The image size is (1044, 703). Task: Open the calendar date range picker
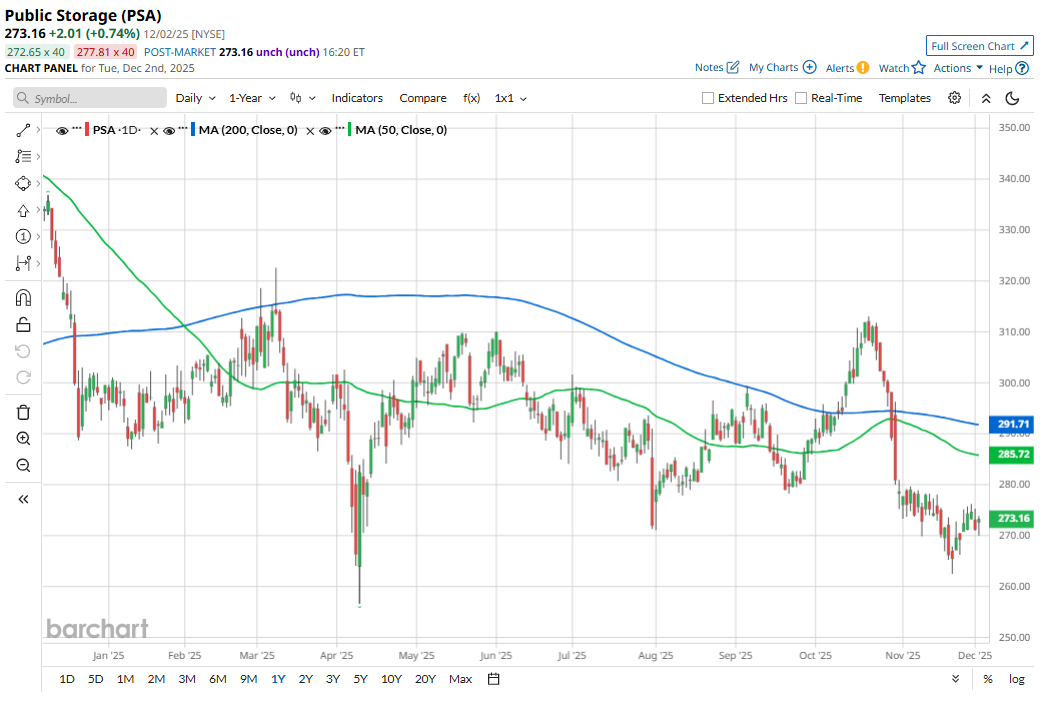tap(493, 679)
